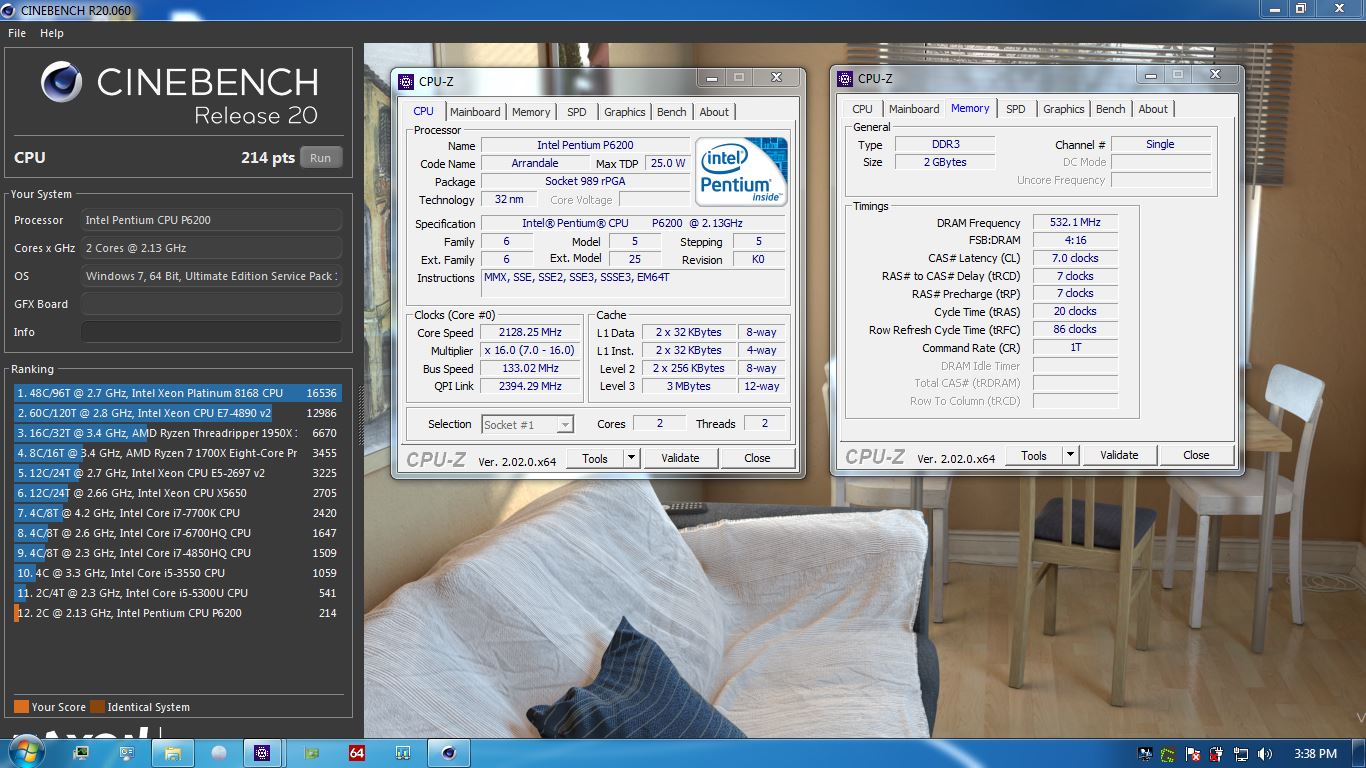The height and width of the screenshot is (768, 1366).
Task: Select CPU tab in right CPU-Z window
Action: coord(863,109)
